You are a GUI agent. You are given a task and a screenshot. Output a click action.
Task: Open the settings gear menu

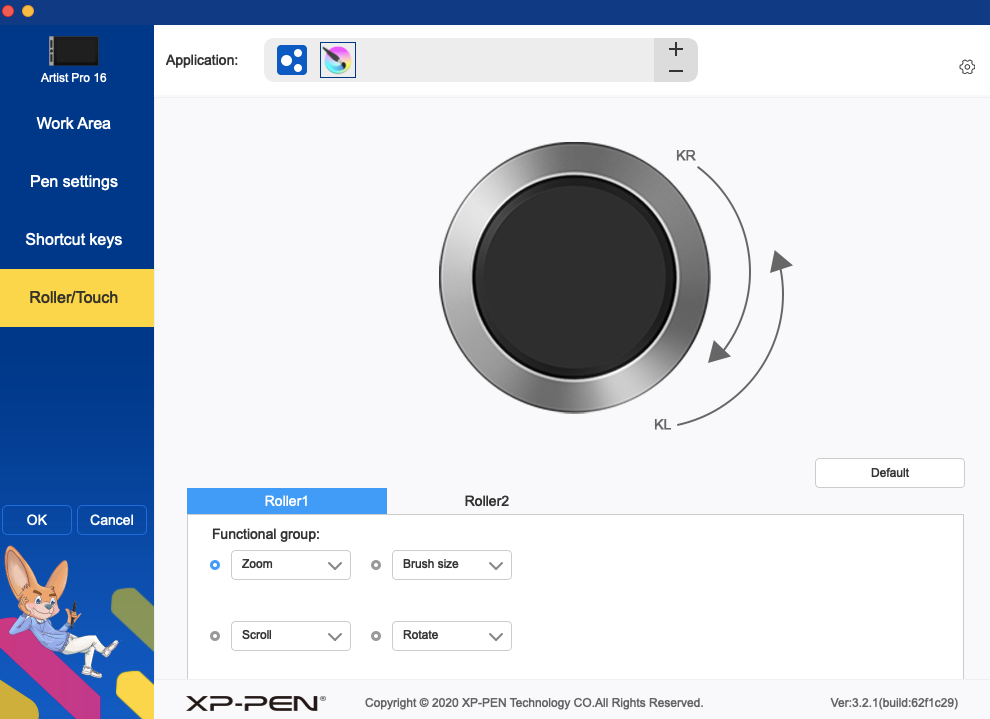click(x=966, y=66)
